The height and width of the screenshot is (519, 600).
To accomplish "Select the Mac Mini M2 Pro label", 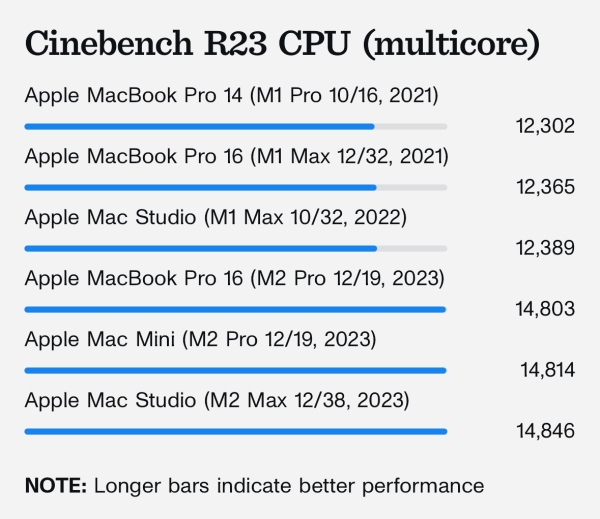I will [200, 339].
